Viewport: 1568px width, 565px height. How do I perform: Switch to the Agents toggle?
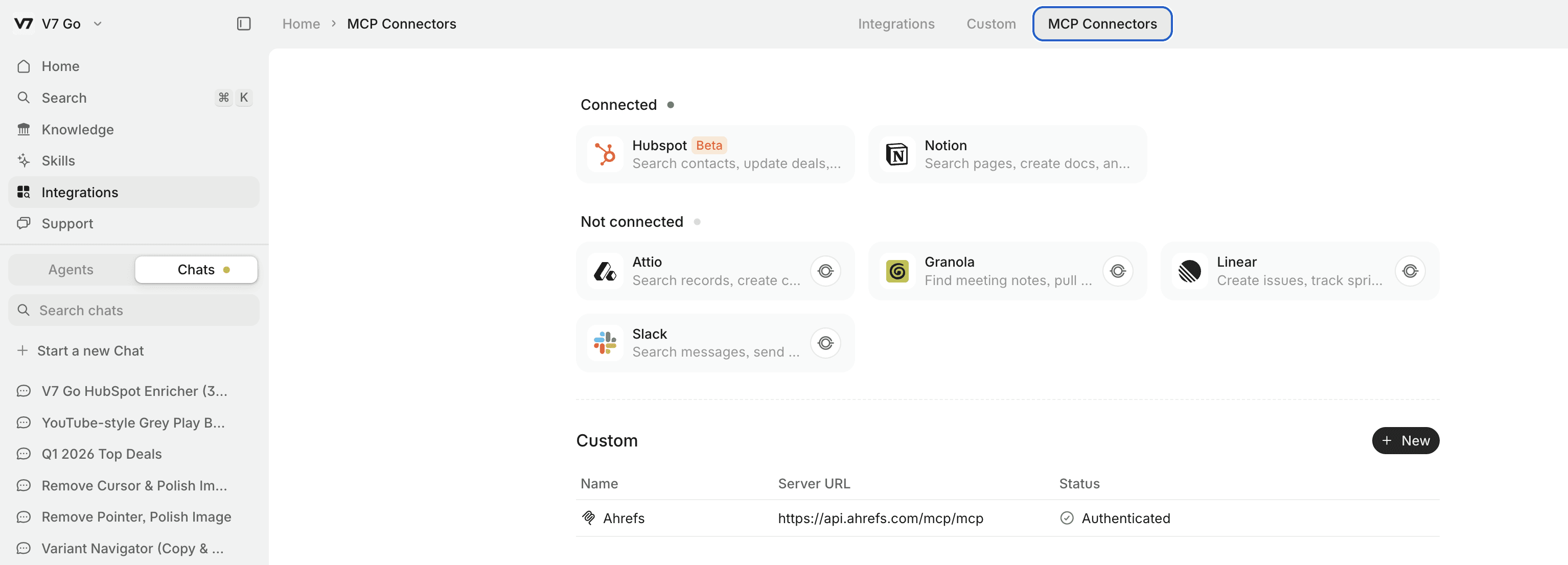(x=71, y=269)
